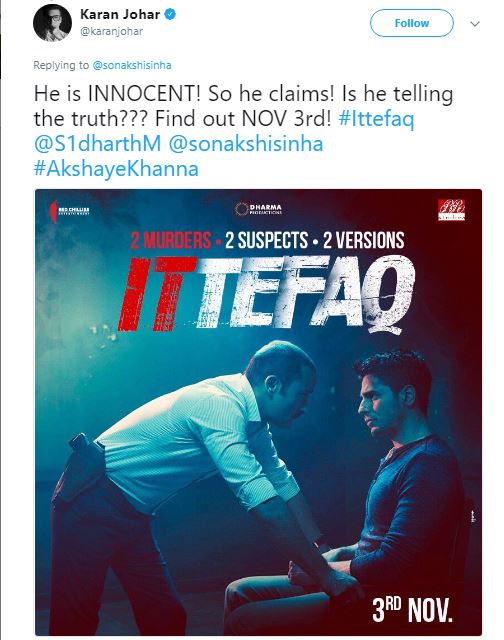Click the Dharma Productions logo
This screenshot has height=640, width=504.
coord(258,209)
